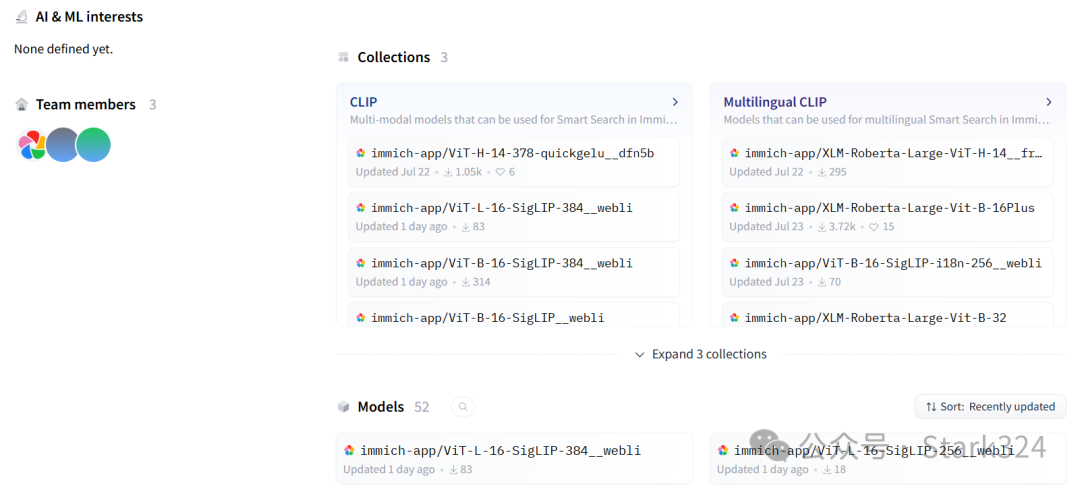Click the 3.72k downloads count
Viewport: 1080px width, 490px height.
click(x=843, y=226)
